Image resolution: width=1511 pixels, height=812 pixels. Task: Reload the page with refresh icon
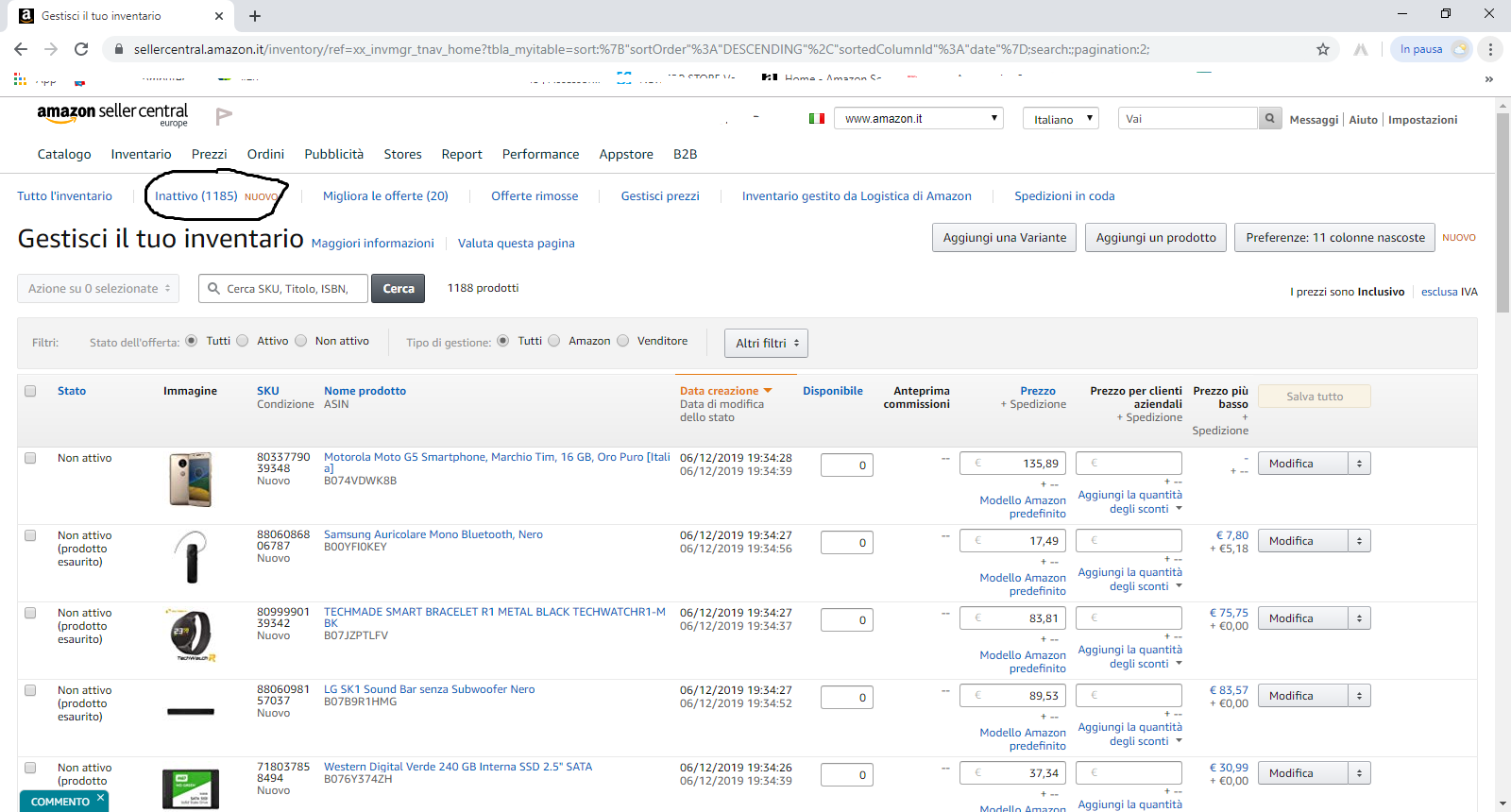[x=81, y=49]
